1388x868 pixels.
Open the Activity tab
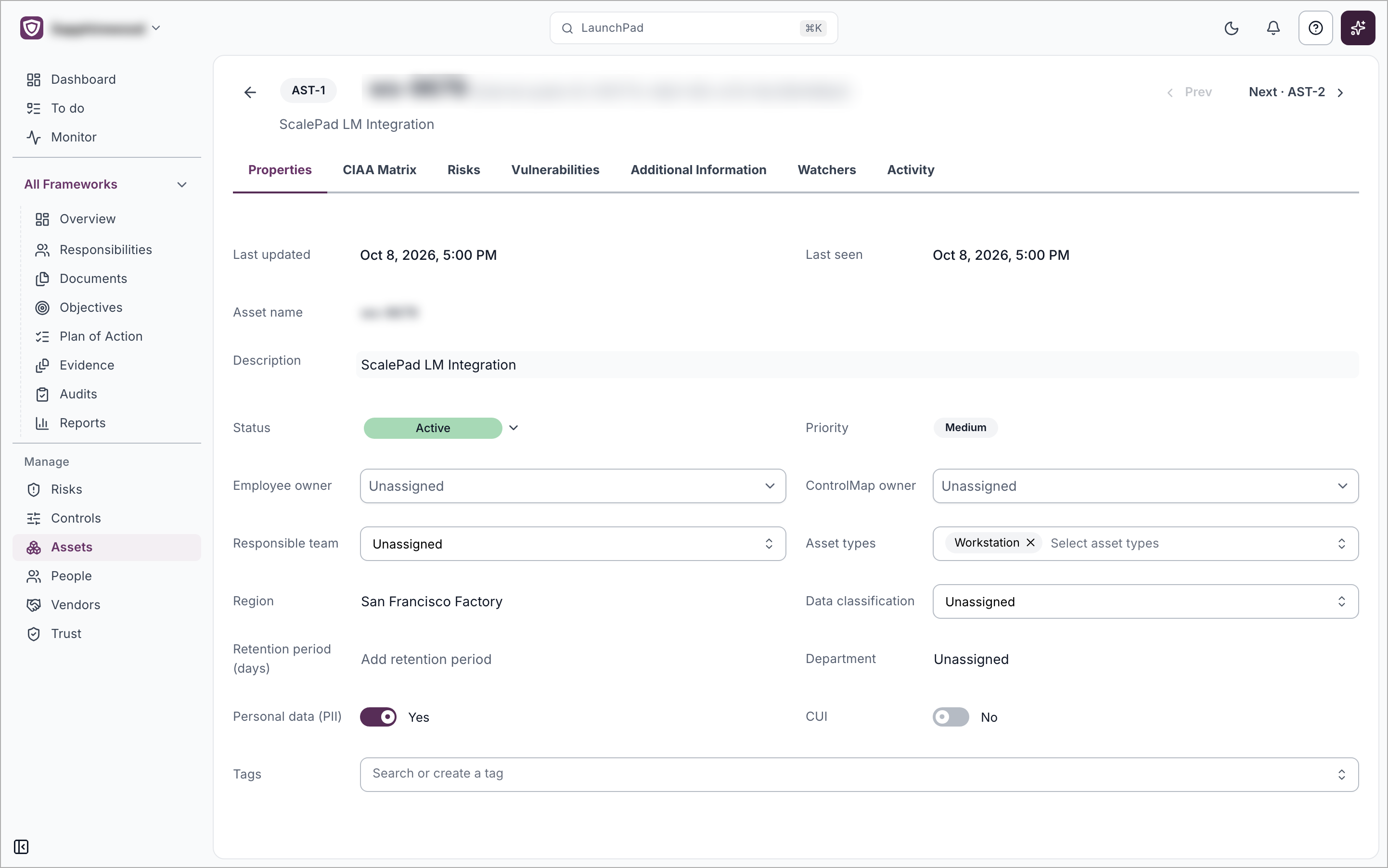(x=910, y=170)
